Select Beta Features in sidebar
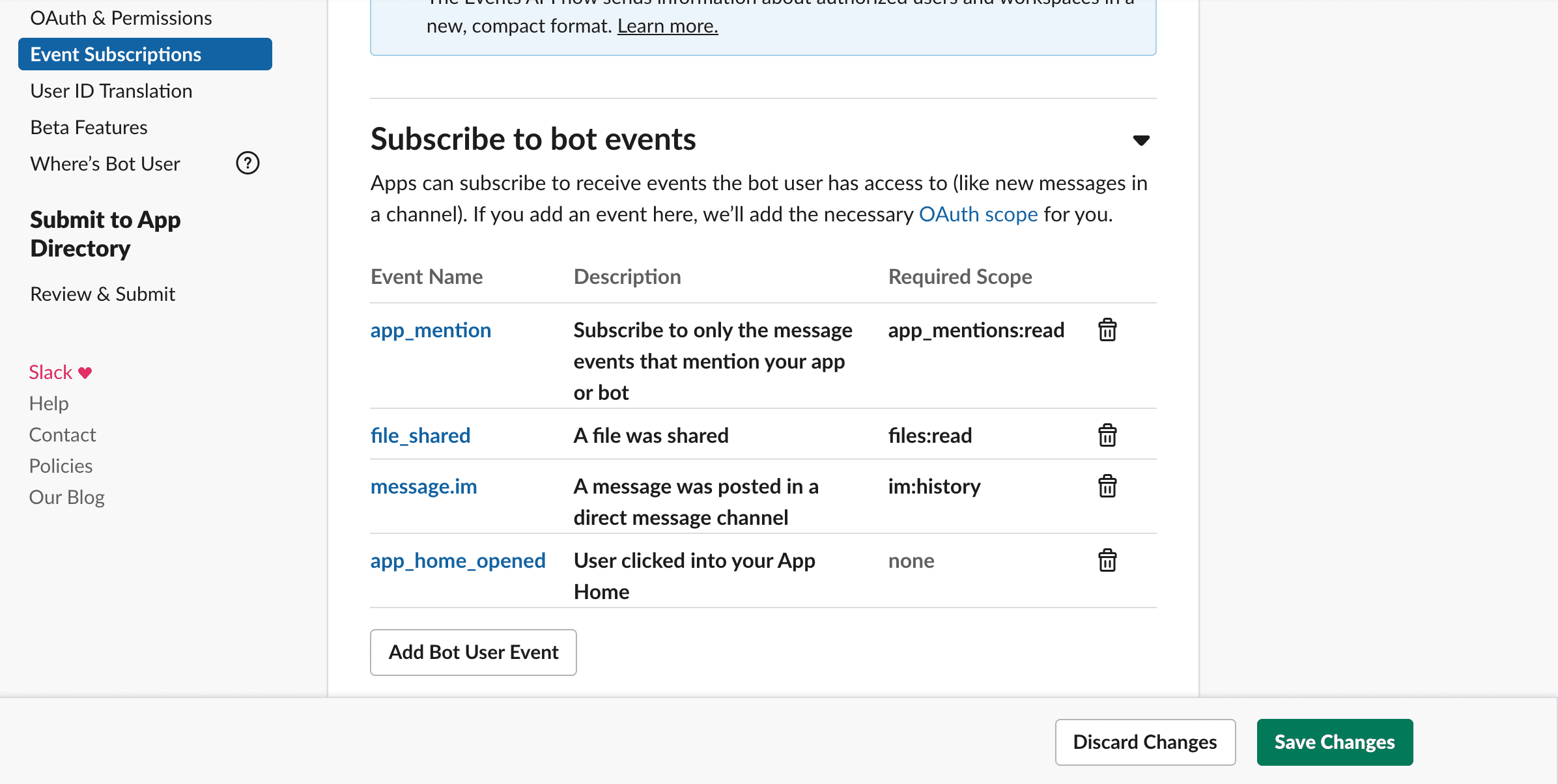The image size is (1558, 784). (x=89, y=128)
